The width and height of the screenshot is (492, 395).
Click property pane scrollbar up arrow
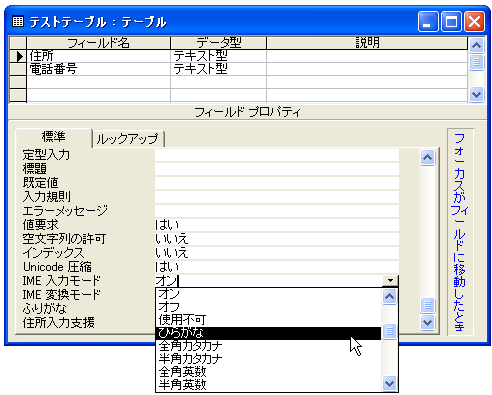(x=428, y=157)
